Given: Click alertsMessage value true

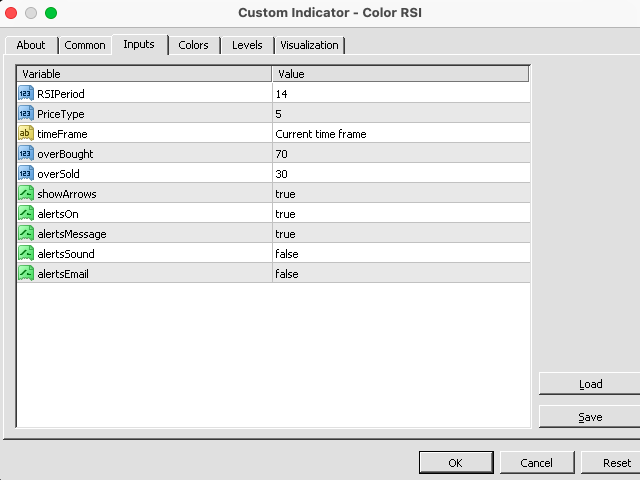Looking at the screenshot, I should coord(285,234).
